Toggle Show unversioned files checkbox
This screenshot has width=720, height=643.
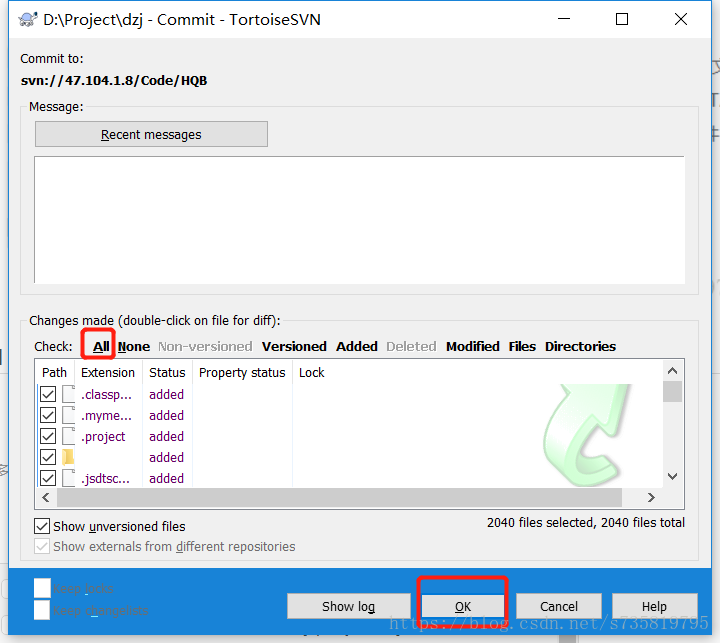[42, 526]
